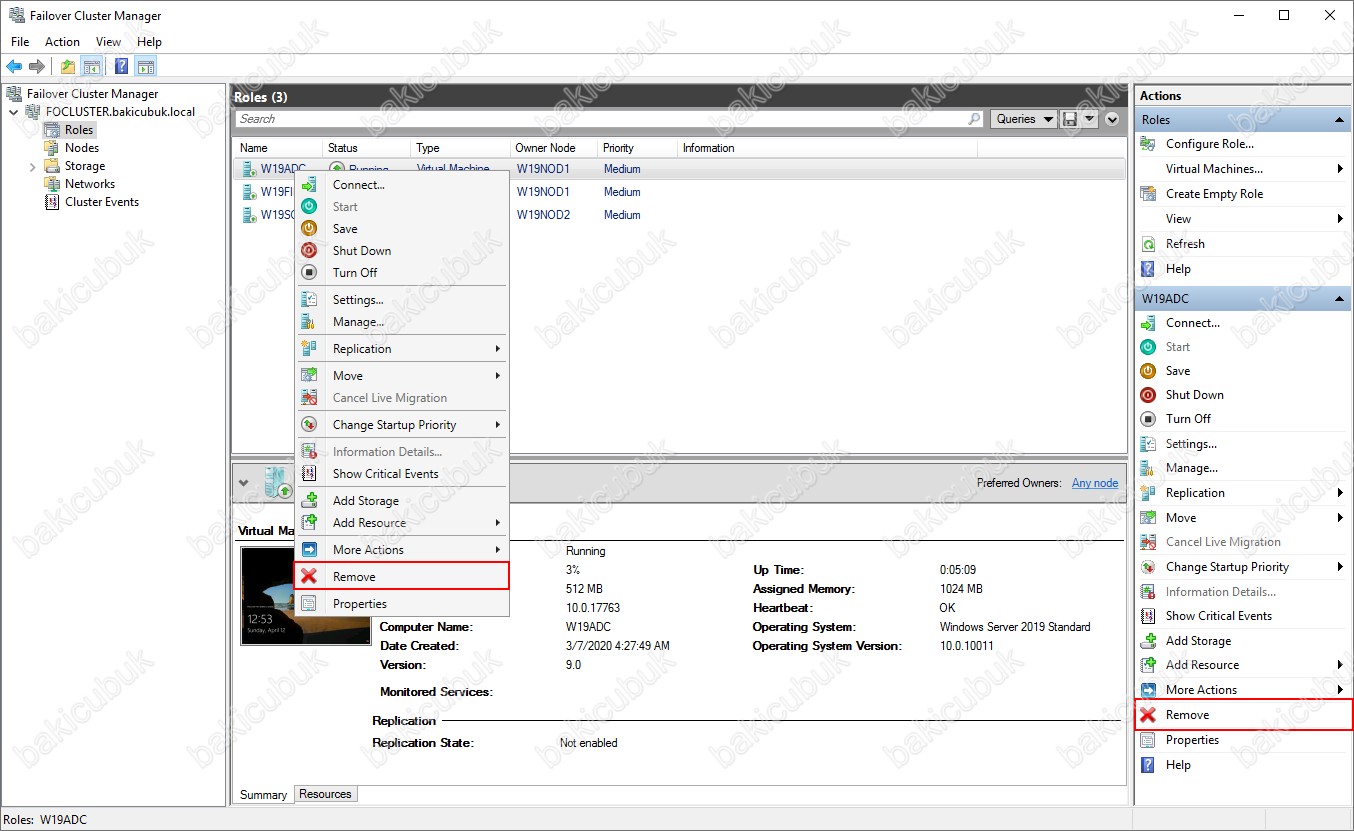Click Add Storage icon in Actions pane

1148,641
